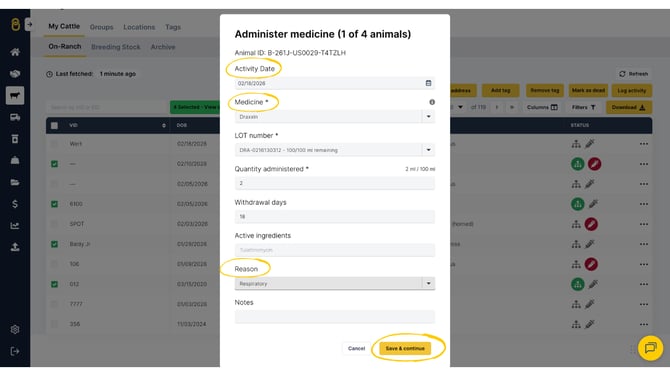
Task: Check the 356 row checkbox
Action: pyautogui.click(x=54, y=324)
